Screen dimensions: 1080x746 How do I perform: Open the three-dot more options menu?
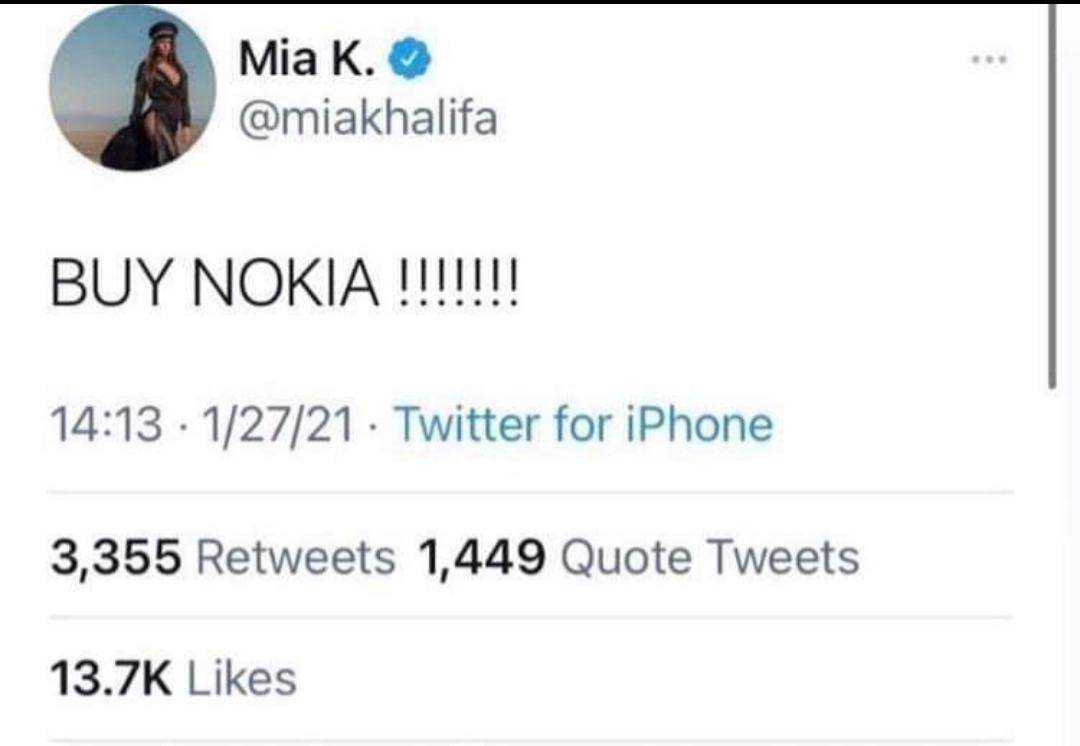[989, 60]
